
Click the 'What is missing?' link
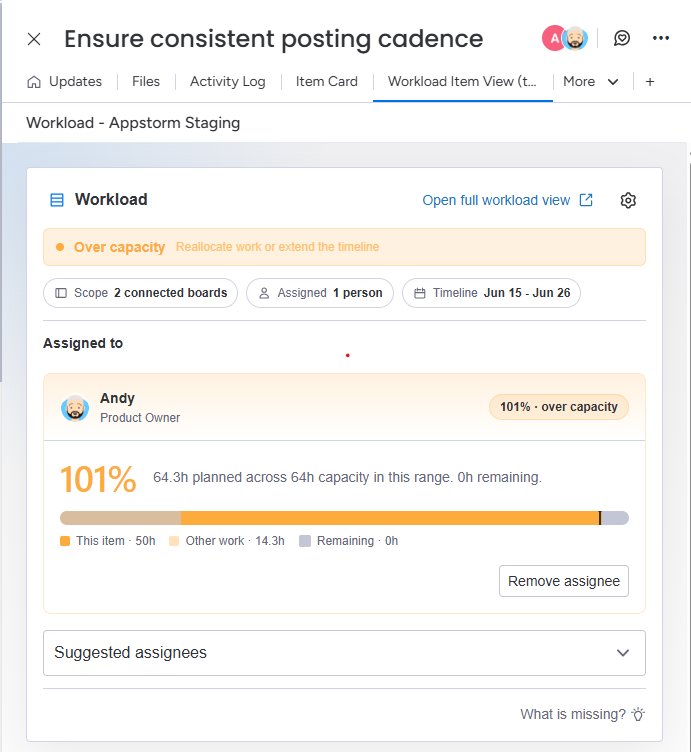click(573, 714)
